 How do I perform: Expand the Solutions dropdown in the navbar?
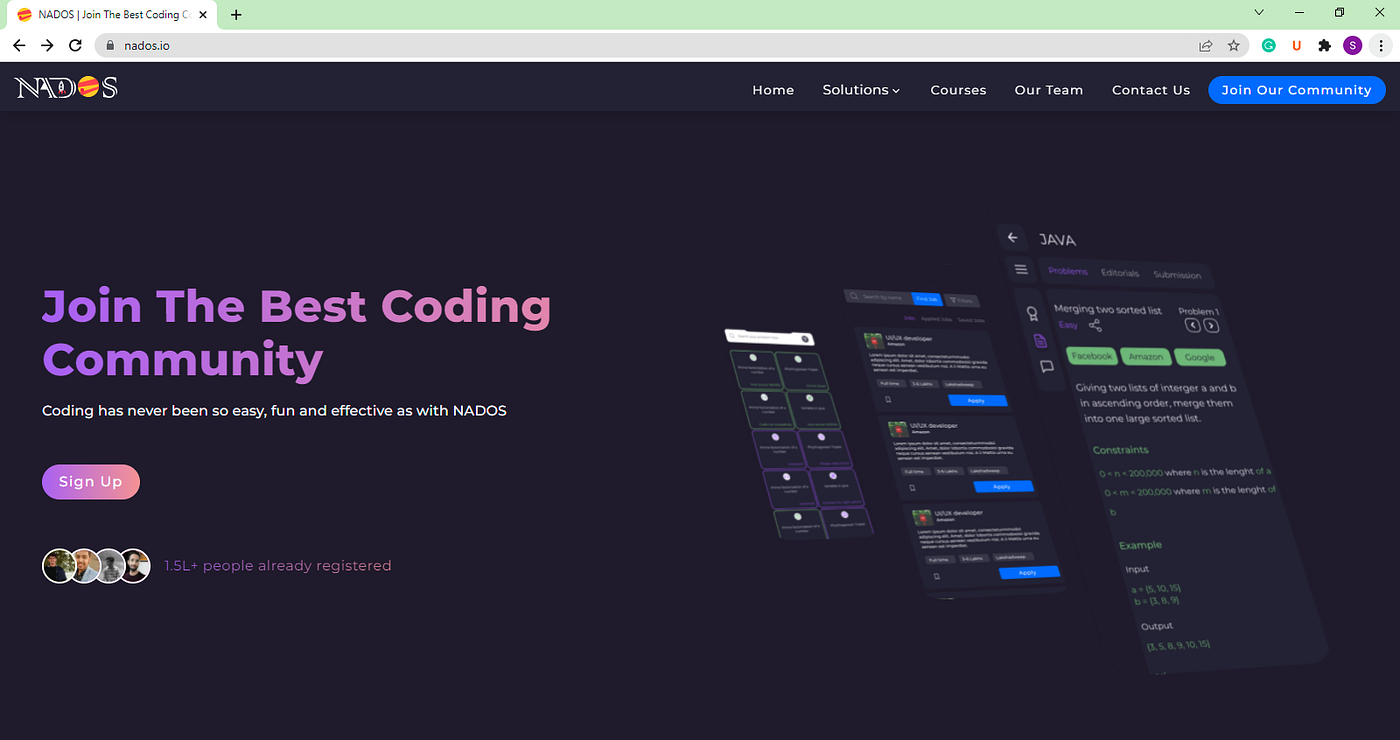(861, 90)
